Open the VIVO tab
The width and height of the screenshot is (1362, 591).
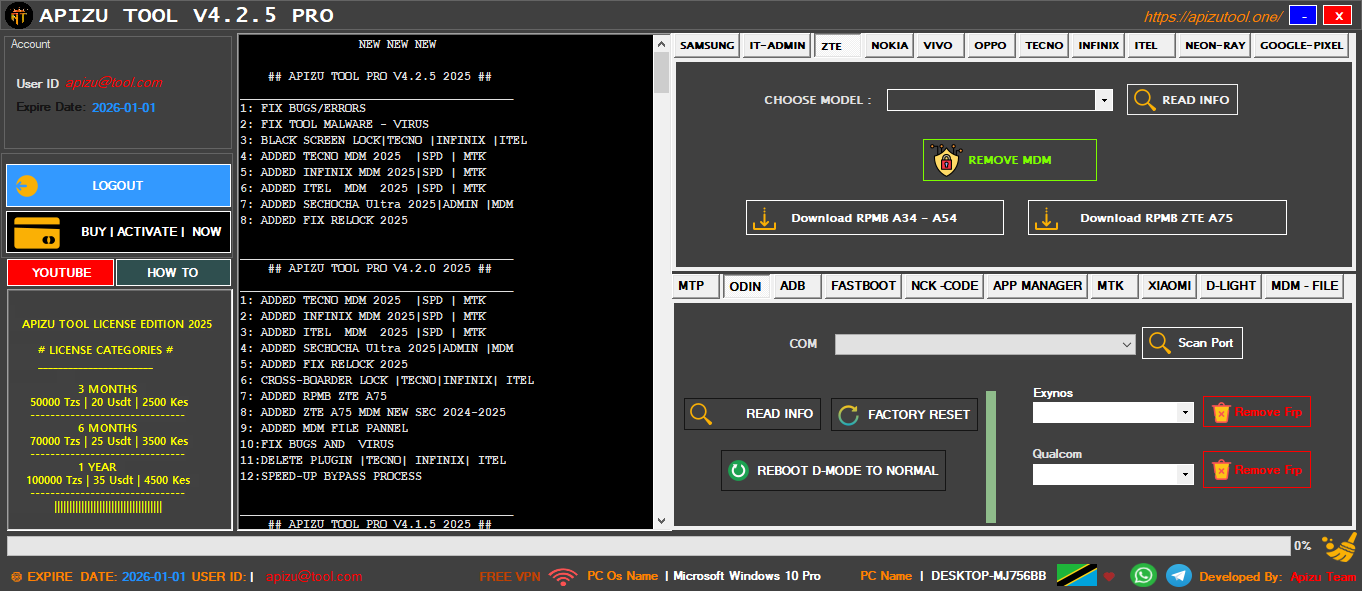tap(938, 45)
